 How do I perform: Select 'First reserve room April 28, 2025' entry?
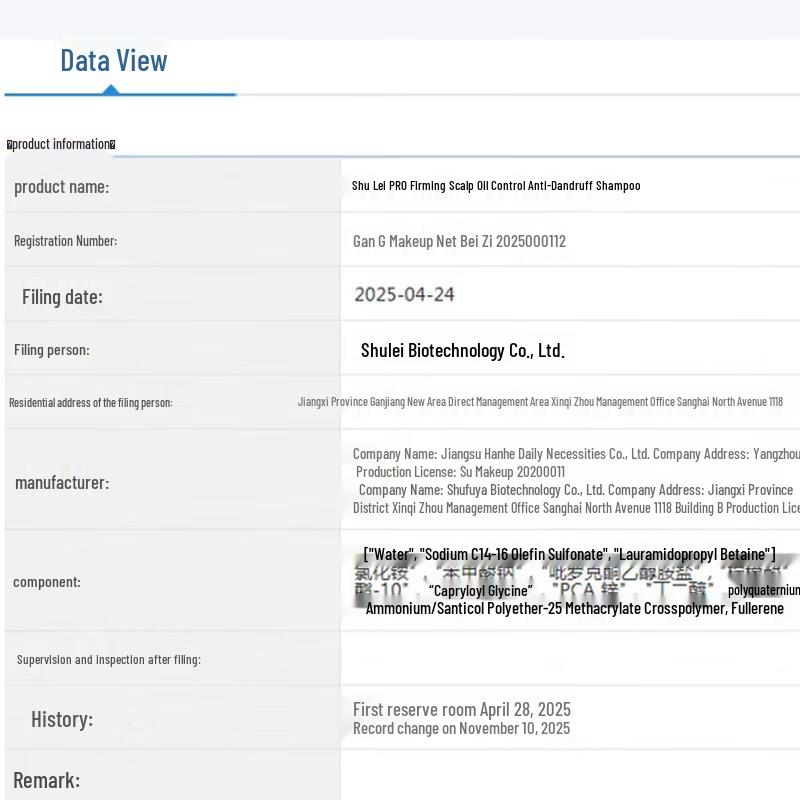462,709
